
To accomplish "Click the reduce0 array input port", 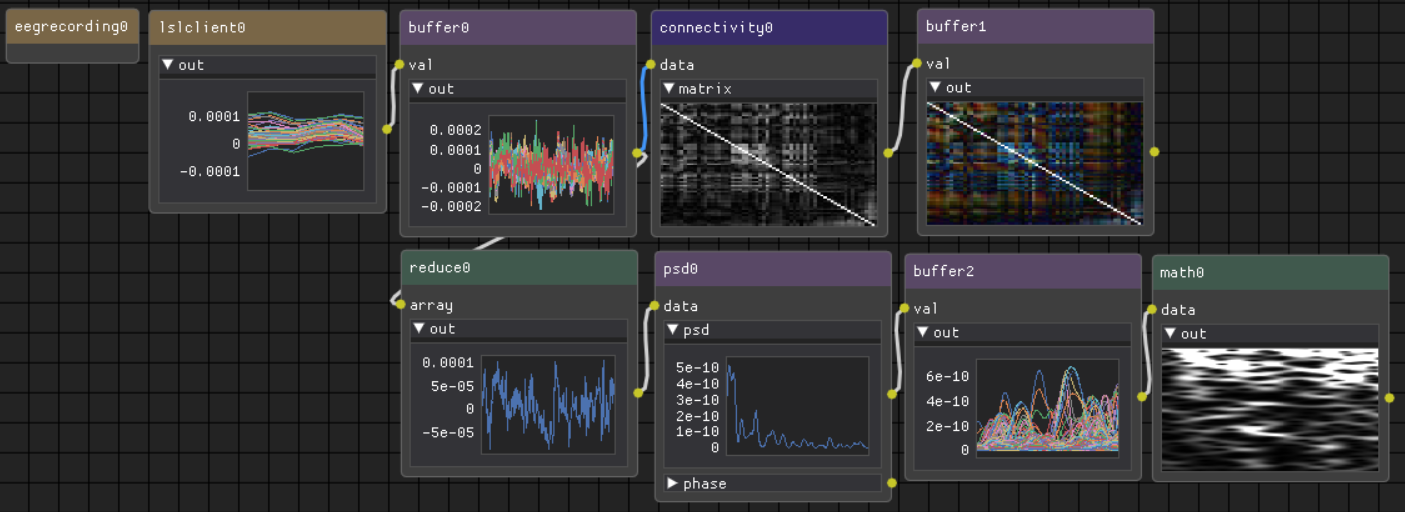I will tap(400, 304).
